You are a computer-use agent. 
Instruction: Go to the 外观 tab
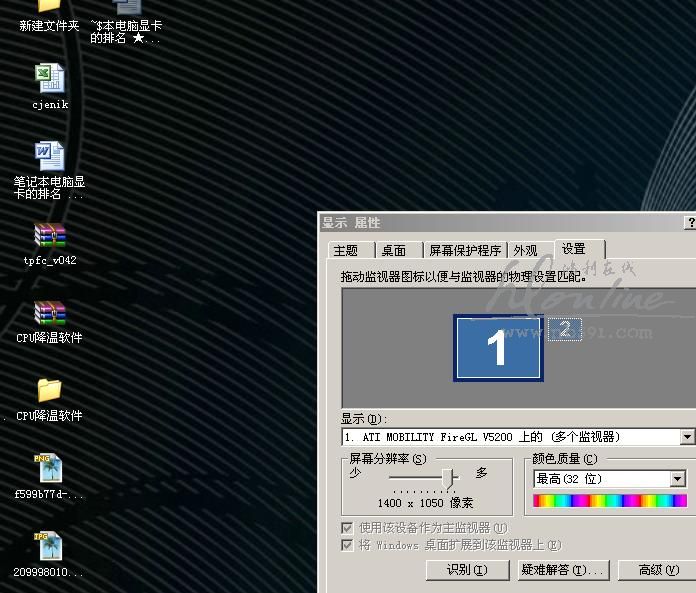click(x=525, y=251)
